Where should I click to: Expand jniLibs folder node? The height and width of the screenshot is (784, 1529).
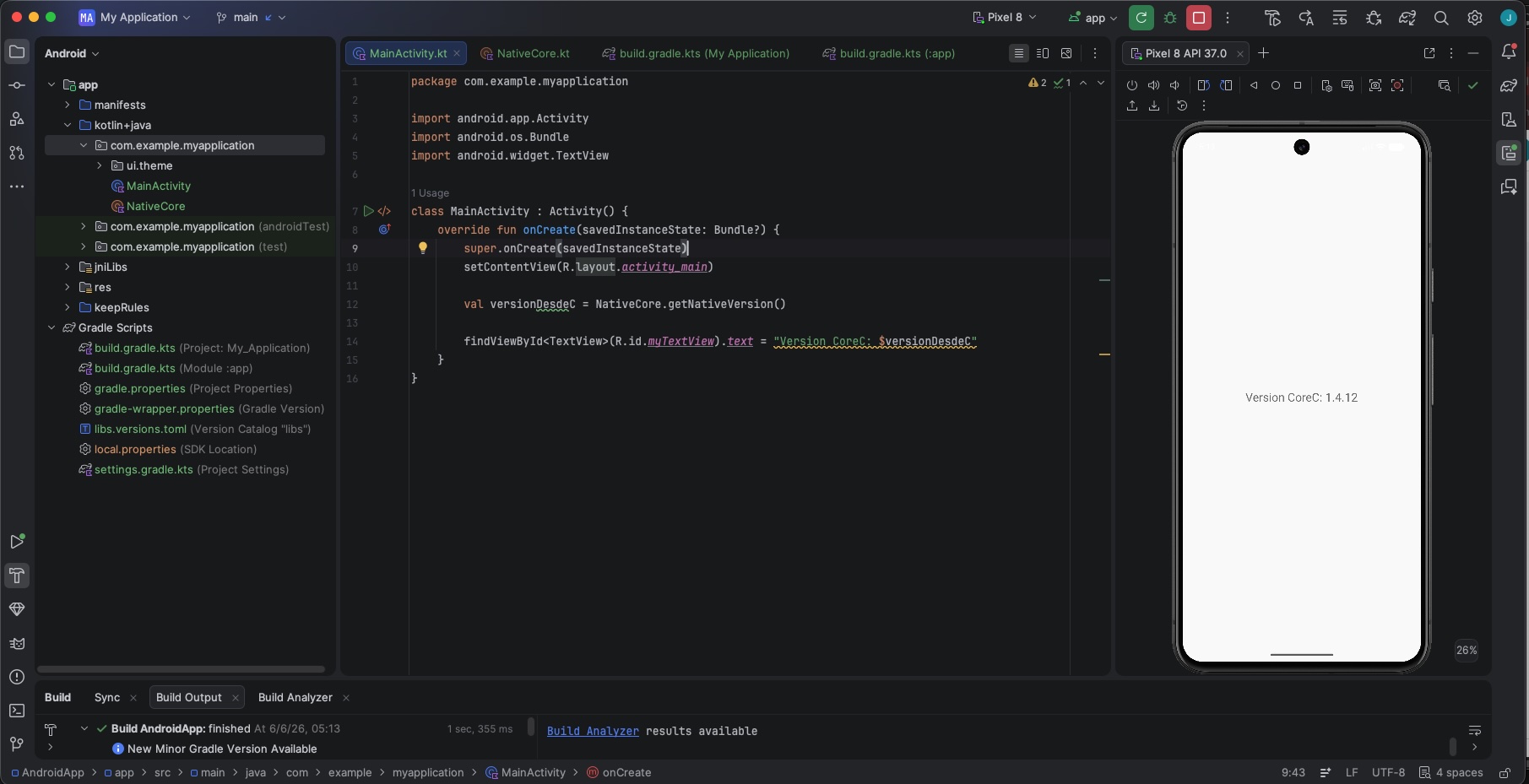coord(68,267)
